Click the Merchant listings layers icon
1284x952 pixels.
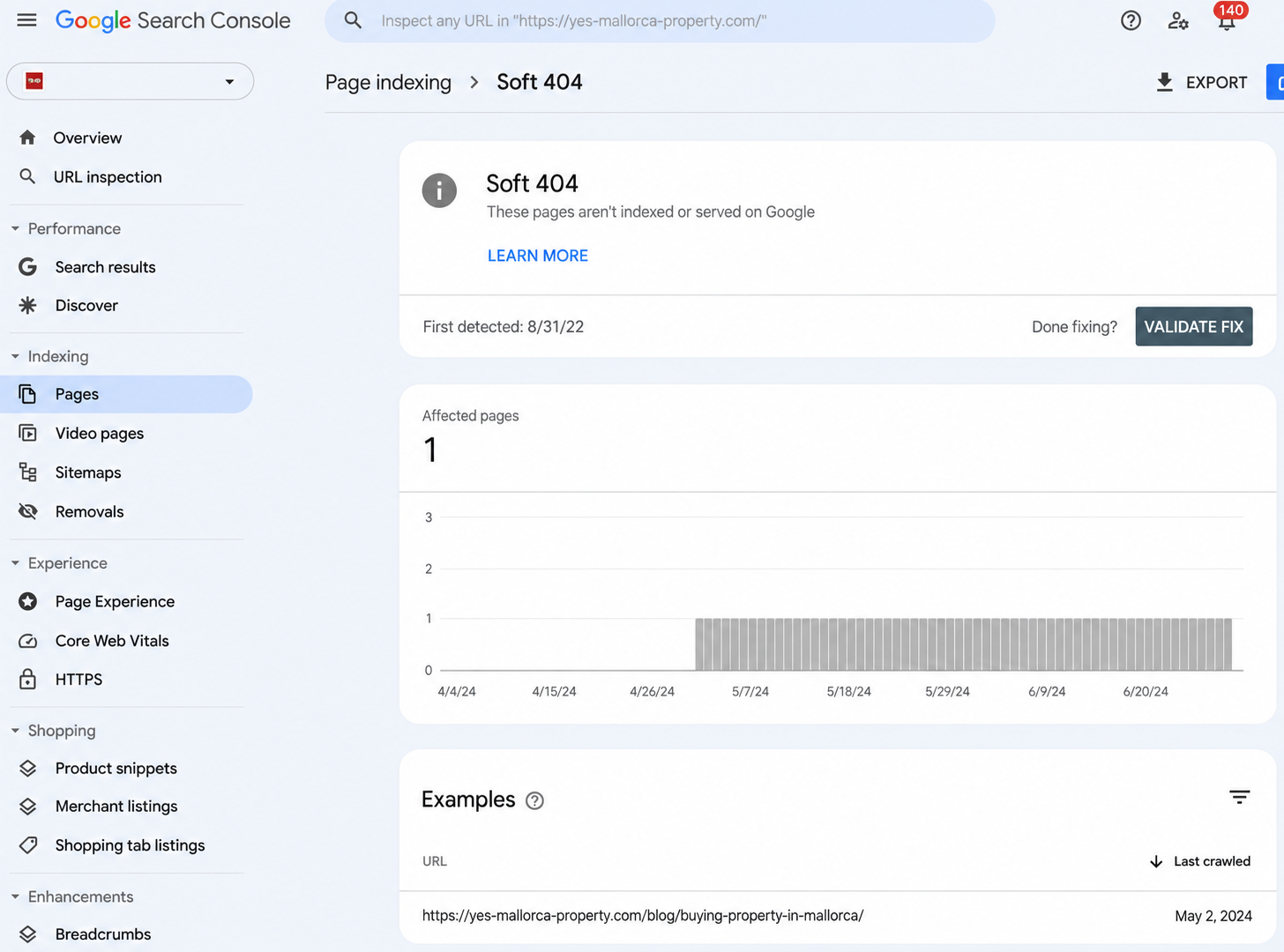(x=27, y=806)
